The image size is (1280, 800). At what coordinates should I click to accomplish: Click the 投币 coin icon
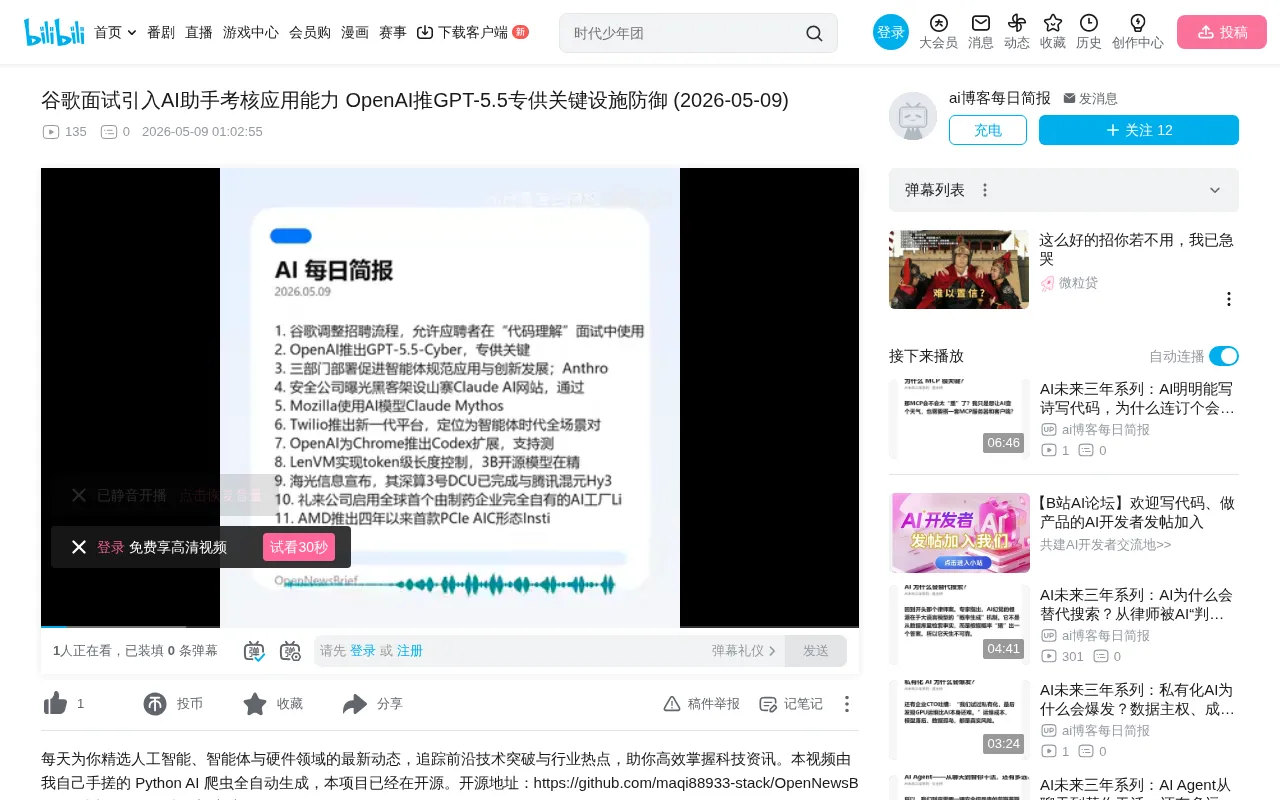pyautogui.click(x=155, y=704)
